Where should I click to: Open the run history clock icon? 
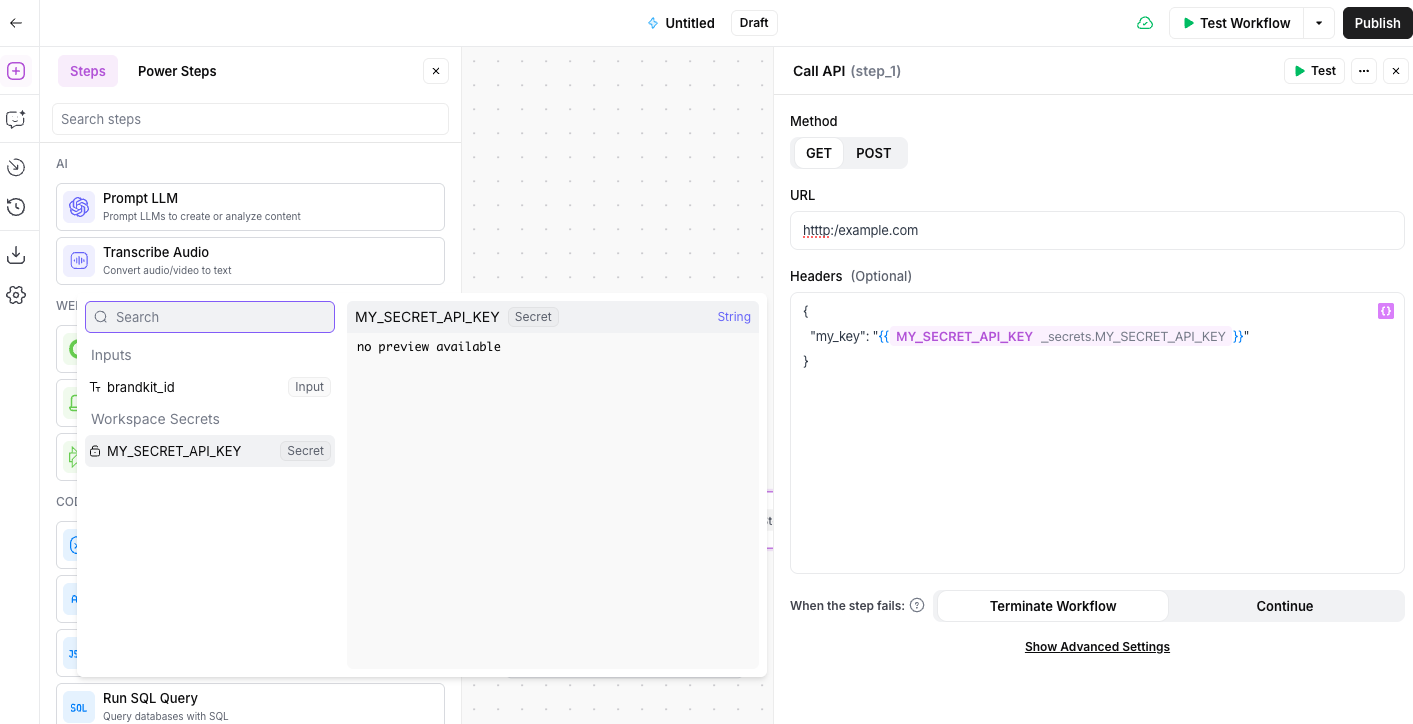click(16, 207)
